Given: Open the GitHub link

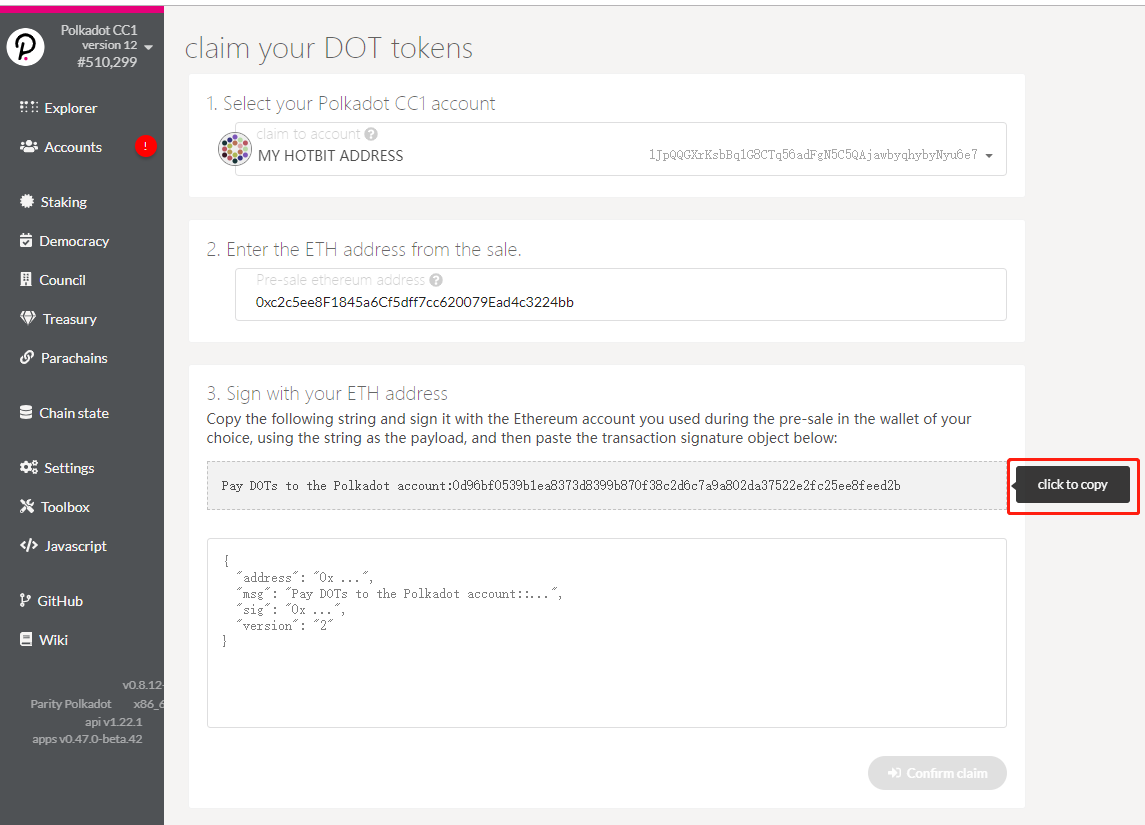Looking at the screenshot, I should click(x=59, y=601).
